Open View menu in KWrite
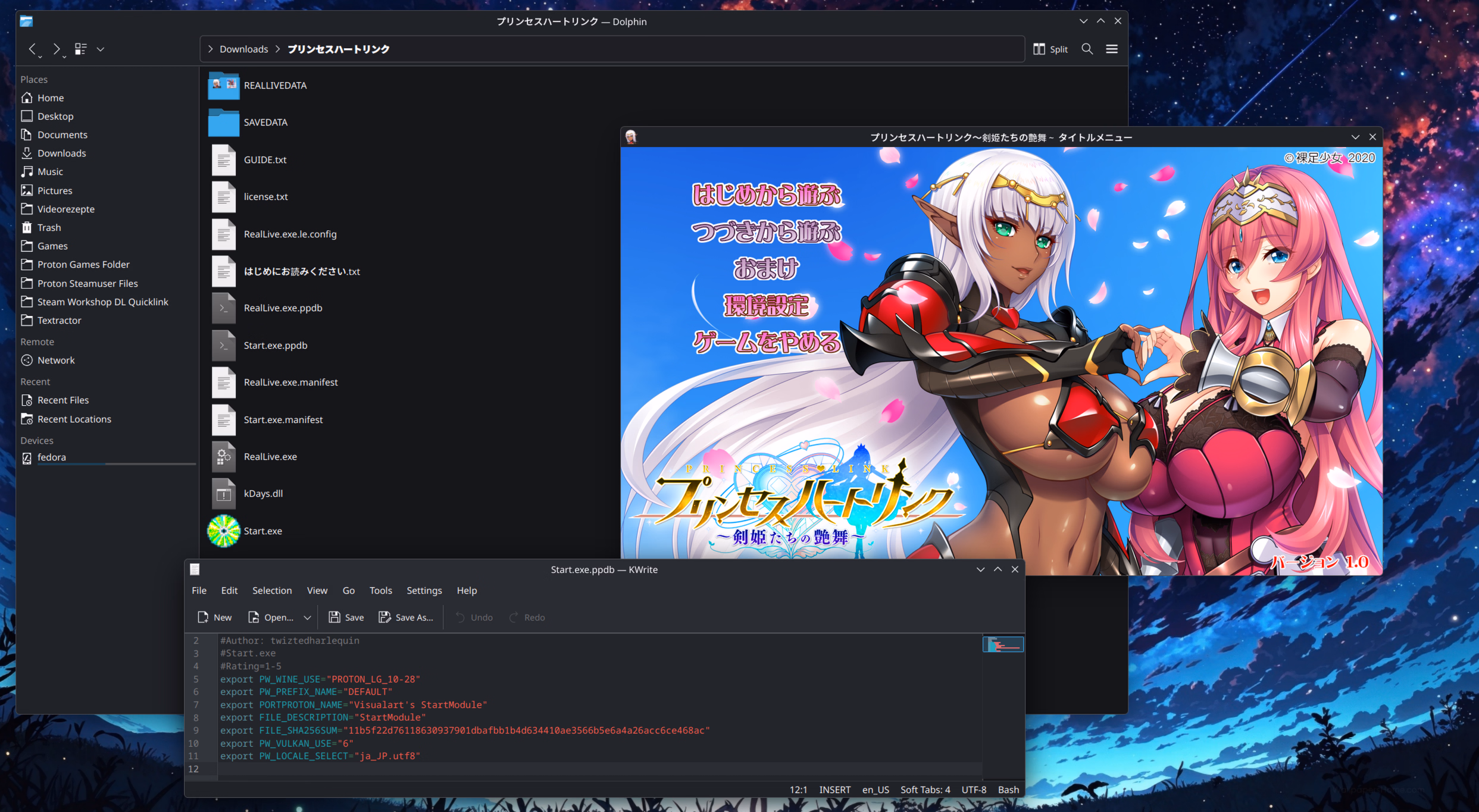 pyautogui.click(x=317, y=590)
